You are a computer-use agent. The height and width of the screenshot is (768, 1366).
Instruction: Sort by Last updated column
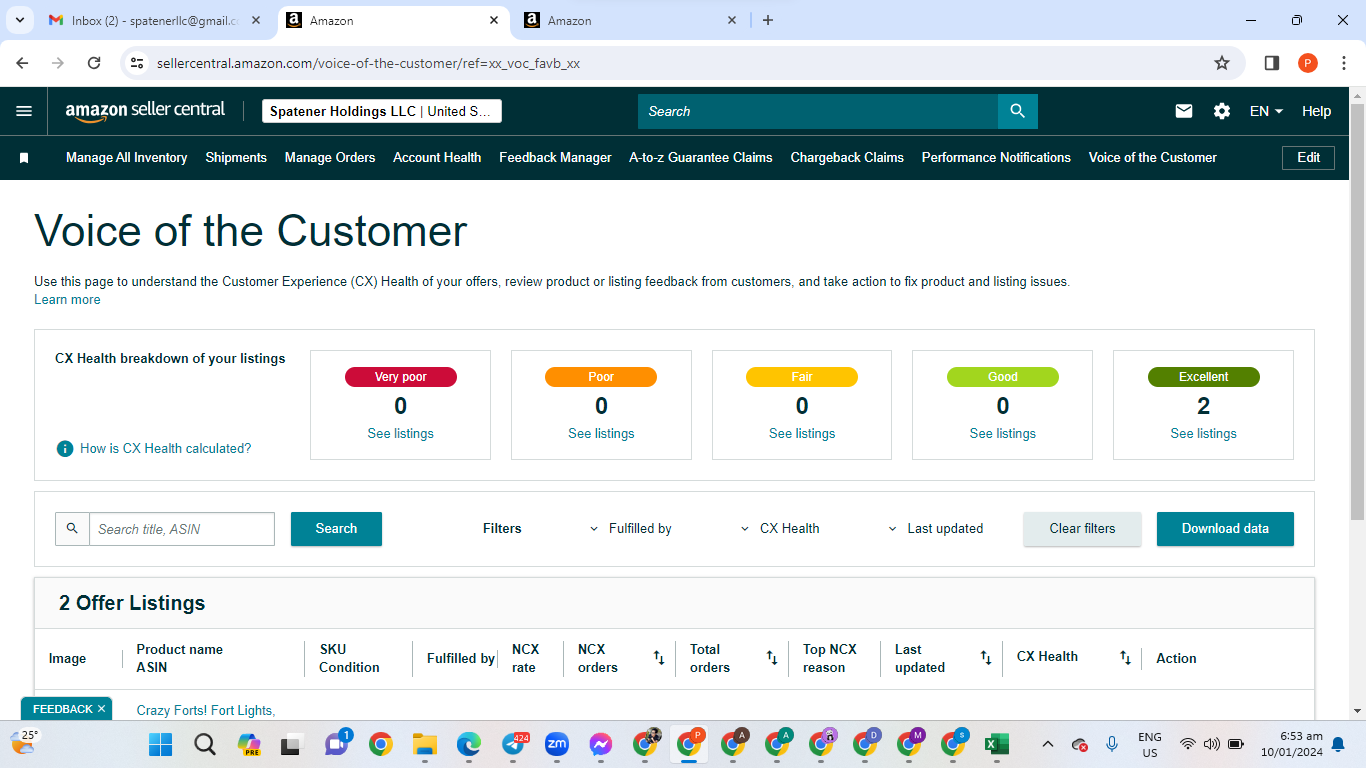(986, 658)
